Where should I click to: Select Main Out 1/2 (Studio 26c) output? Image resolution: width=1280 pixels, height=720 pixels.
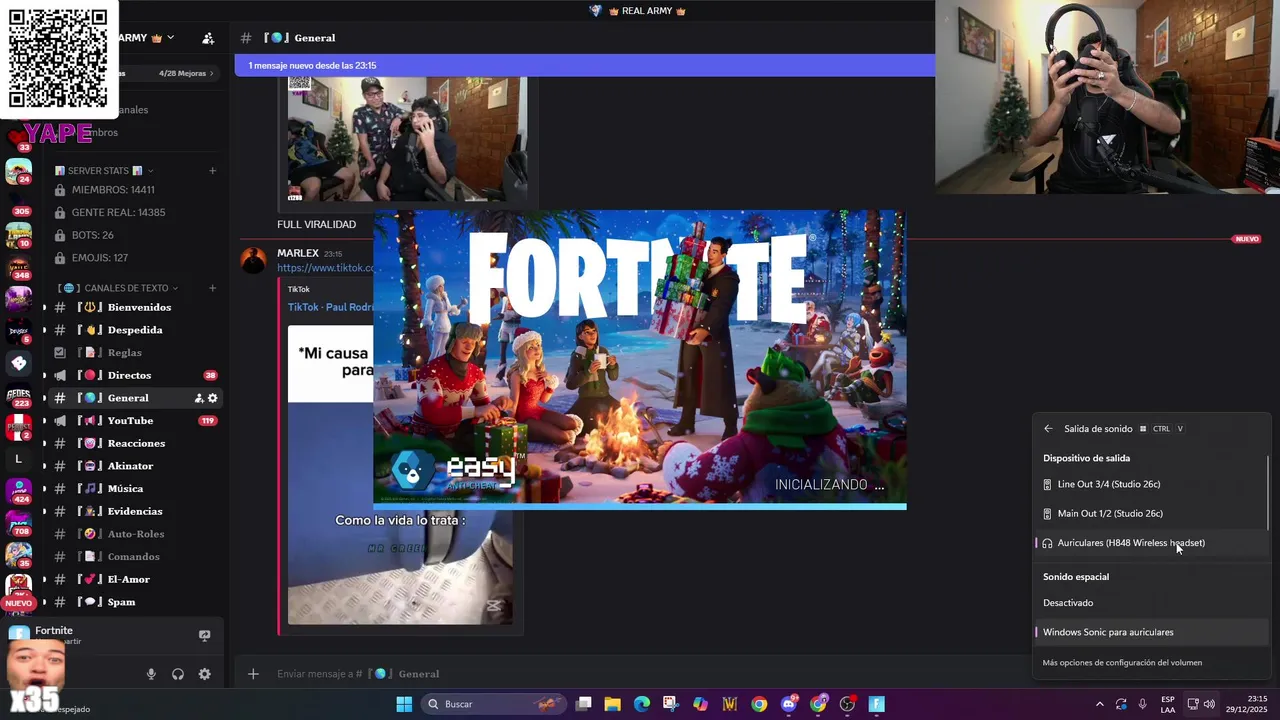click(1150, 514)
